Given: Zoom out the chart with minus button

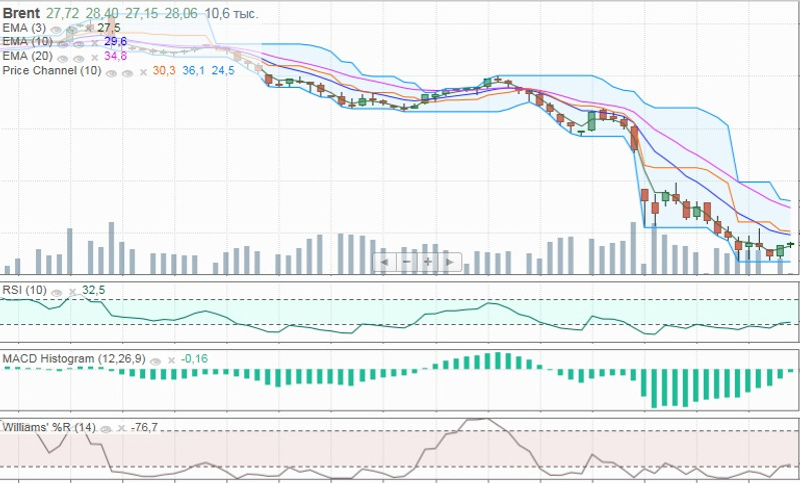Looking at the screenshot, I should point(407,262).
